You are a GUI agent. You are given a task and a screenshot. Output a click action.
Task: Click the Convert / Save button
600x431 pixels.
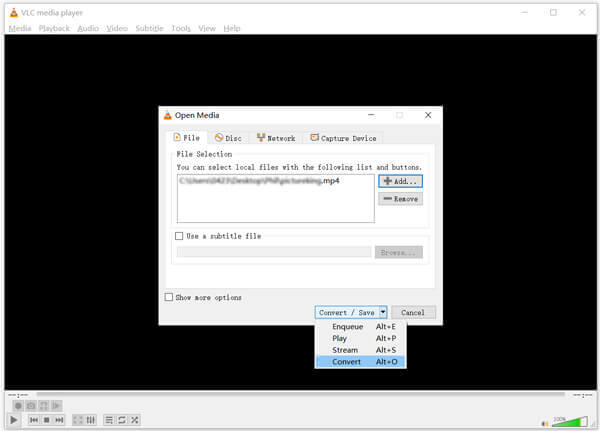347,312
